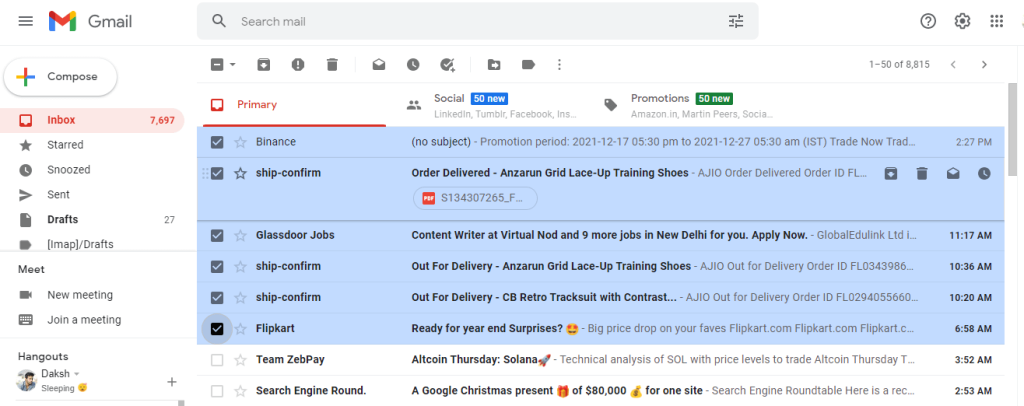Open the [Imap]/Drafts label
Image resolution: width=1024 pixels, height=406 pixels.
tap(92, 244)
